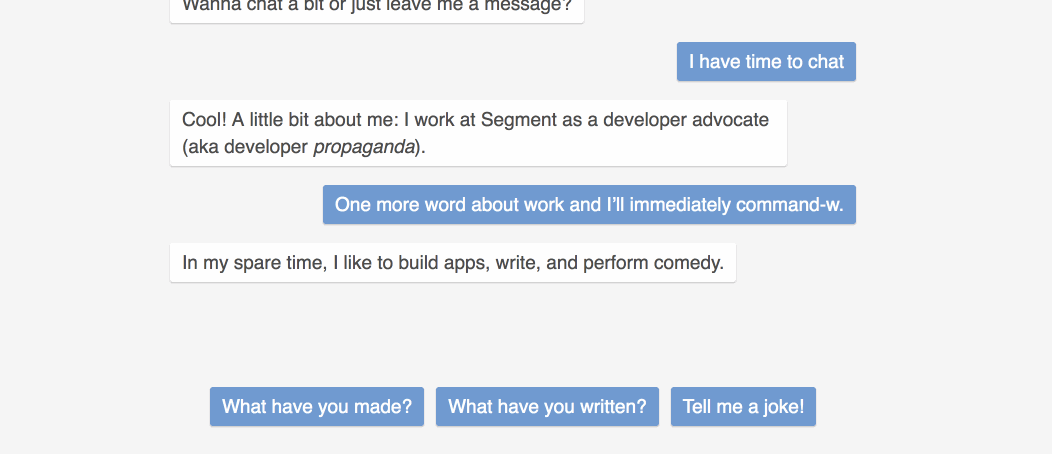The image size is (1052, 454).
Task: Click the "I have time to chat" bubble
Action: pos(766,62)
